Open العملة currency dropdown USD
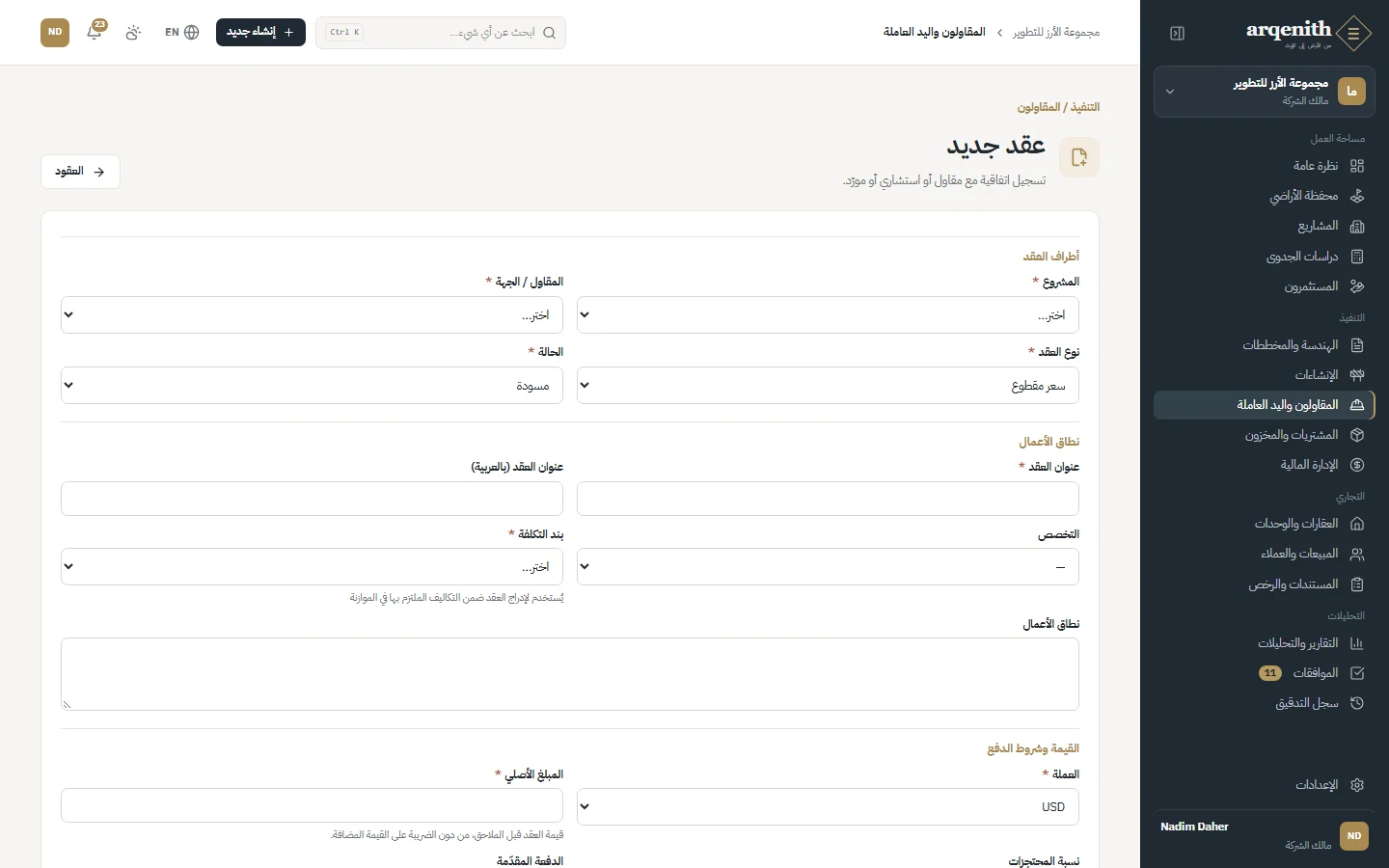 (x=828, y=807)
